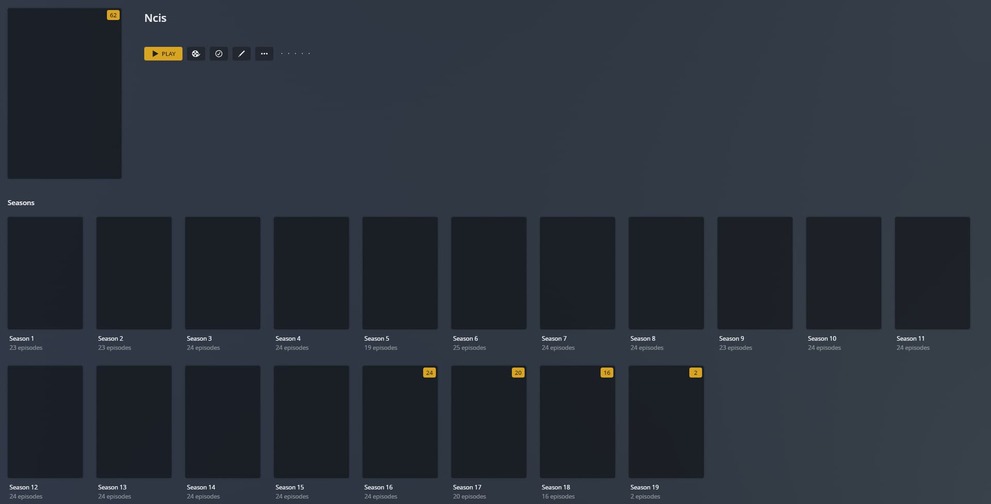
Task: Click '19 episodes' under Season 5
Action: (x=380, y=348)
